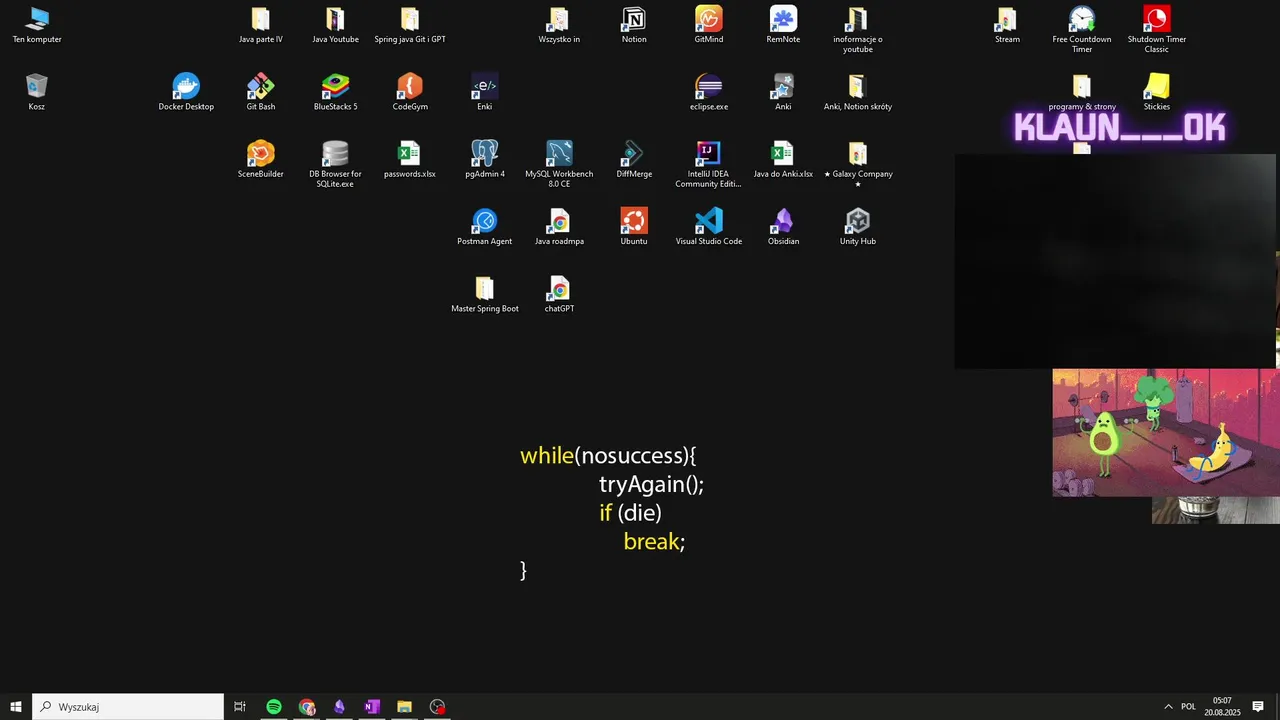Open the notifications action center
Image resolution: width=1280 pixels, height=720 pixels.
pyautogui.click(x=1258, y=707)
